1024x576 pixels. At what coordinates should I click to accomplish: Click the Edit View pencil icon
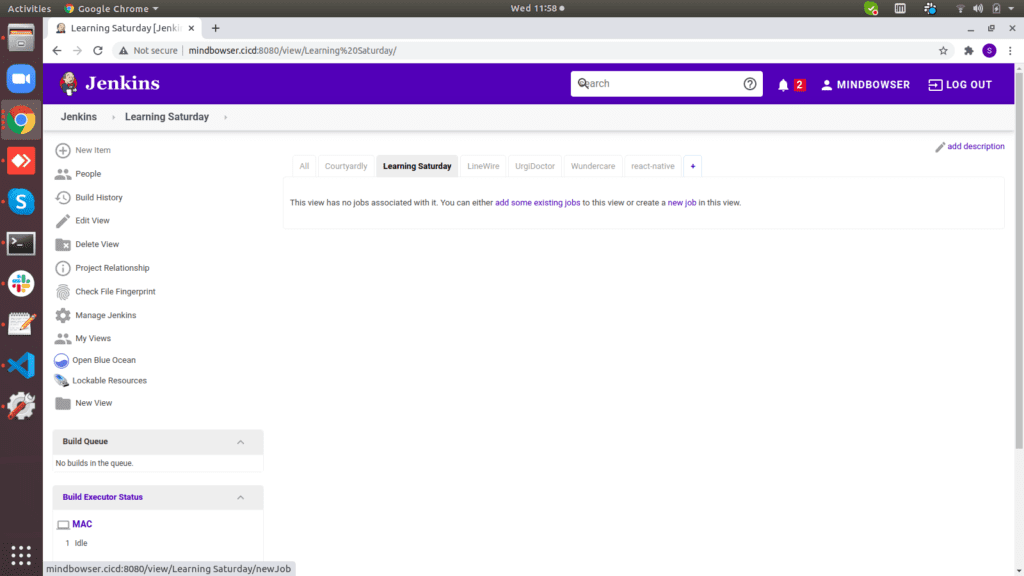click(63, 221)
